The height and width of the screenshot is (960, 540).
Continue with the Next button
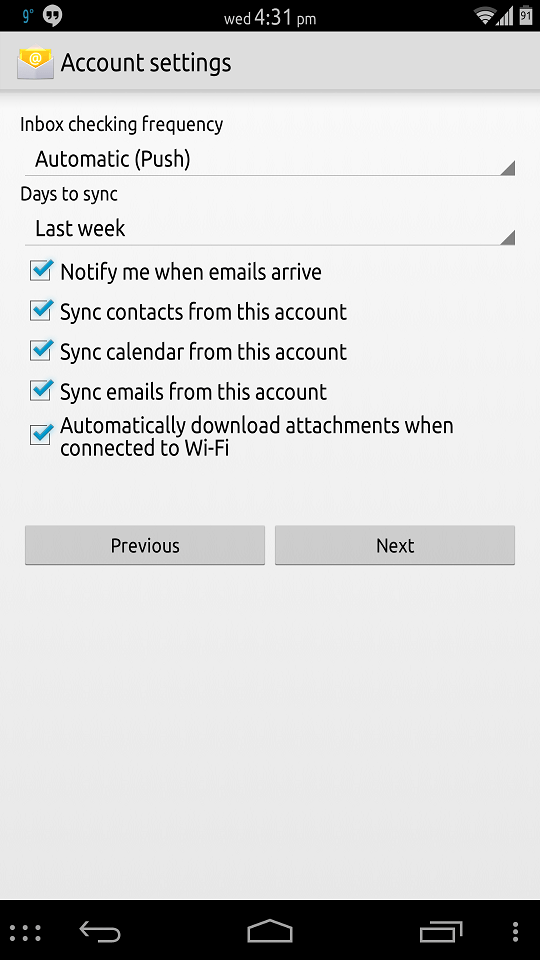click(395, 545)
